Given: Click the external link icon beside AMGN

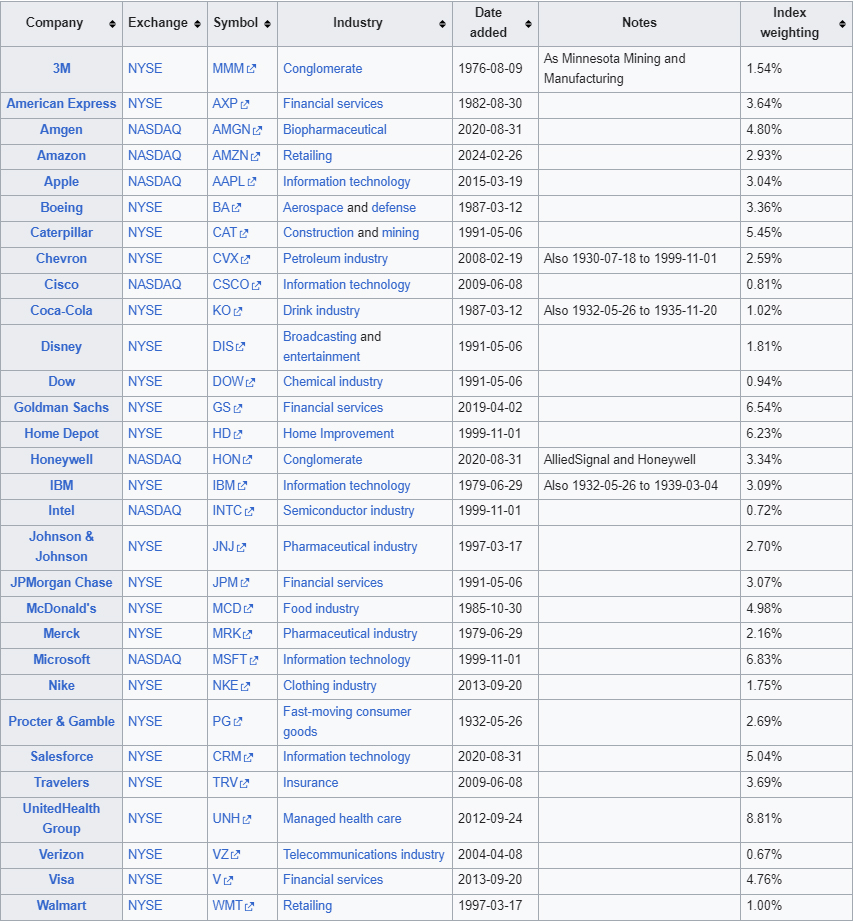Looking at the screenshot, I should (x=257, y=130).
